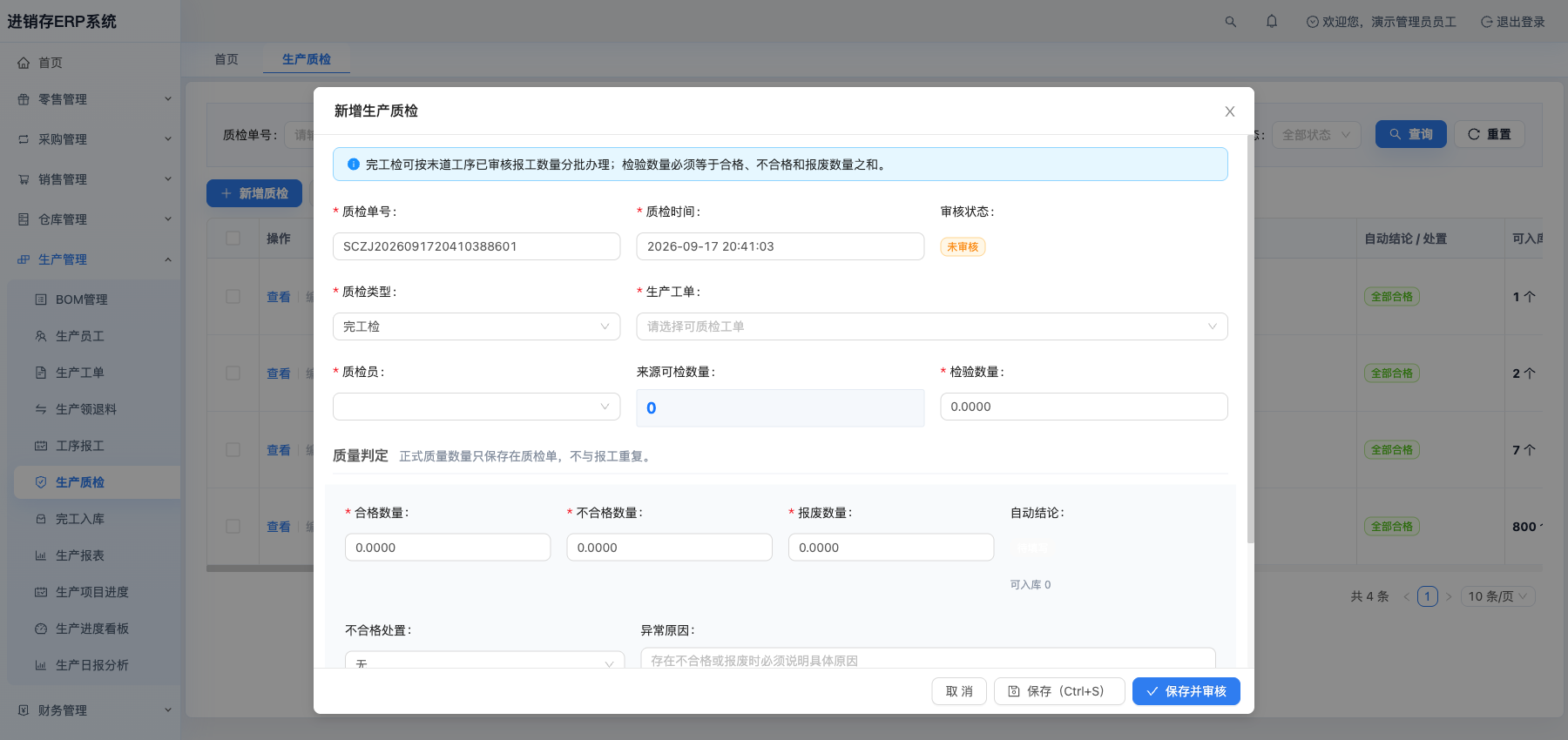Click the search magnifier icon in header
This screenshot has width=1568, height=740.
pos(1231,22)
